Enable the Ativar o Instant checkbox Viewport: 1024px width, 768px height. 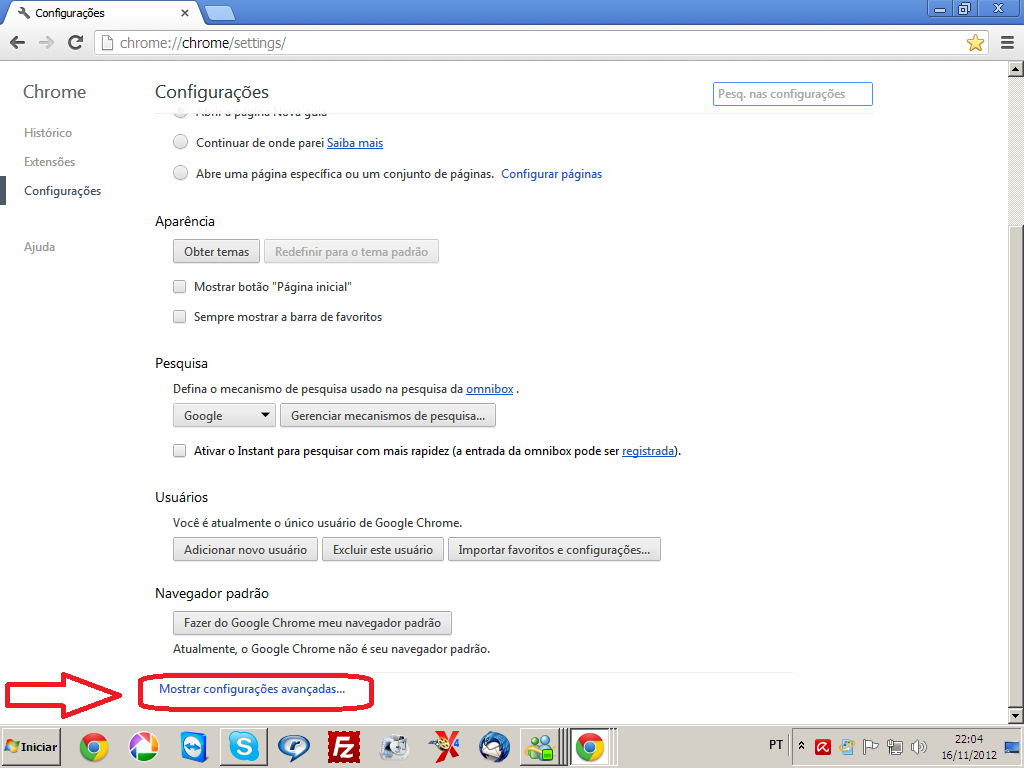(x=179, y=451)
